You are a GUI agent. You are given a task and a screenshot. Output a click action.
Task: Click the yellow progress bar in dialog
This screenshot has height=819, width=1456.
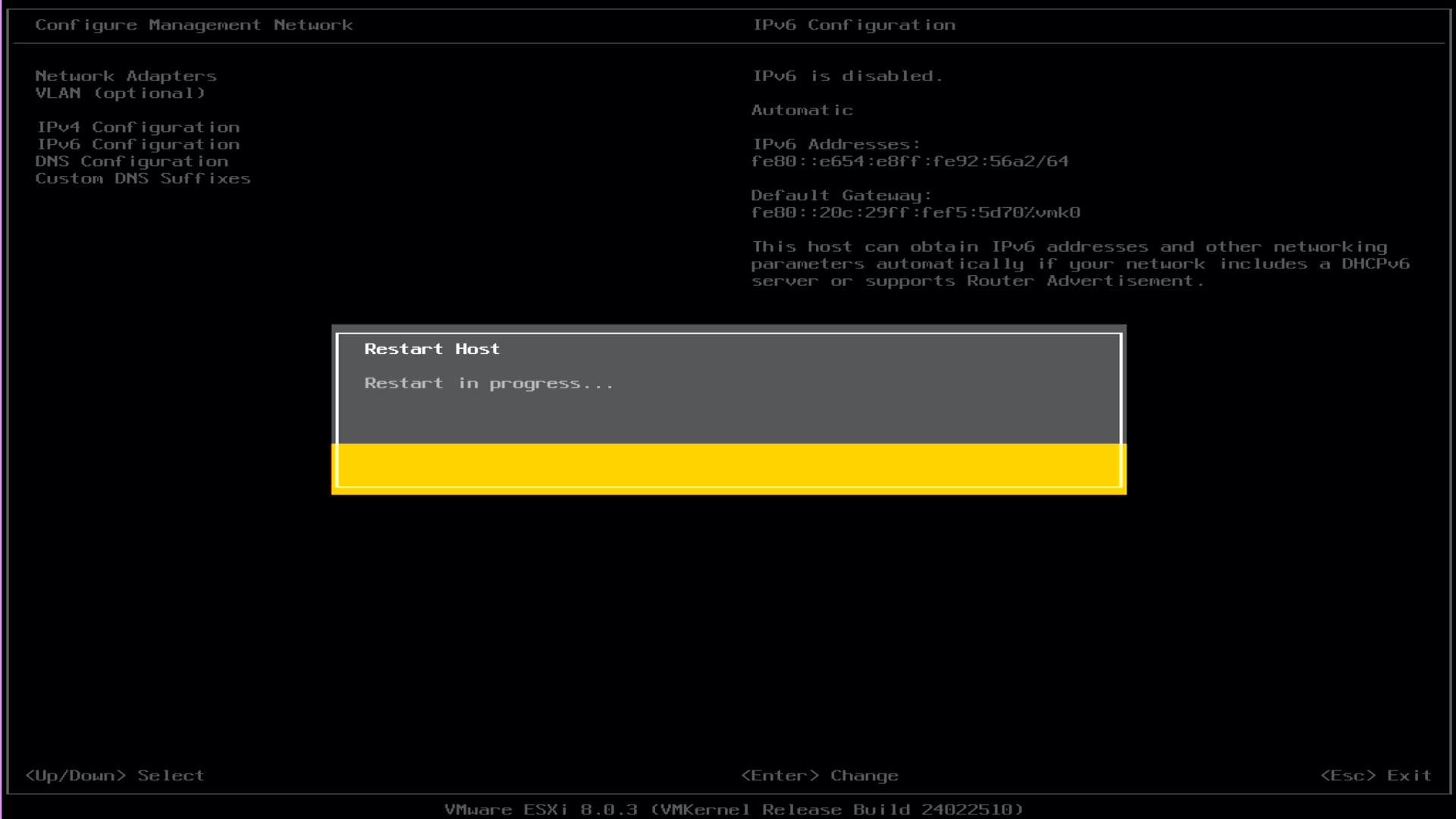(728, 466)
